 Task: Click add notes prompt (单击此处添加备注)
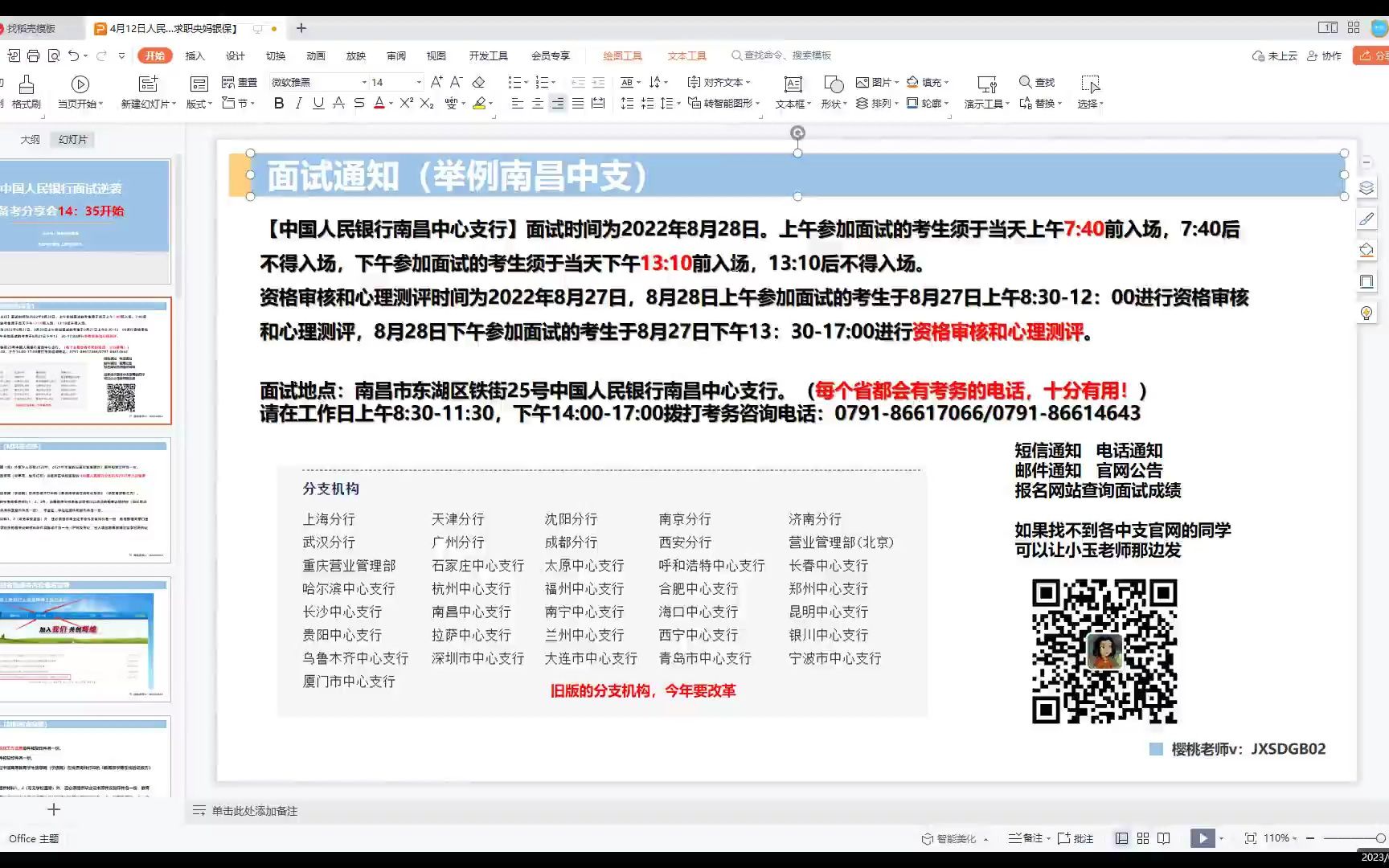coord(254,811)
